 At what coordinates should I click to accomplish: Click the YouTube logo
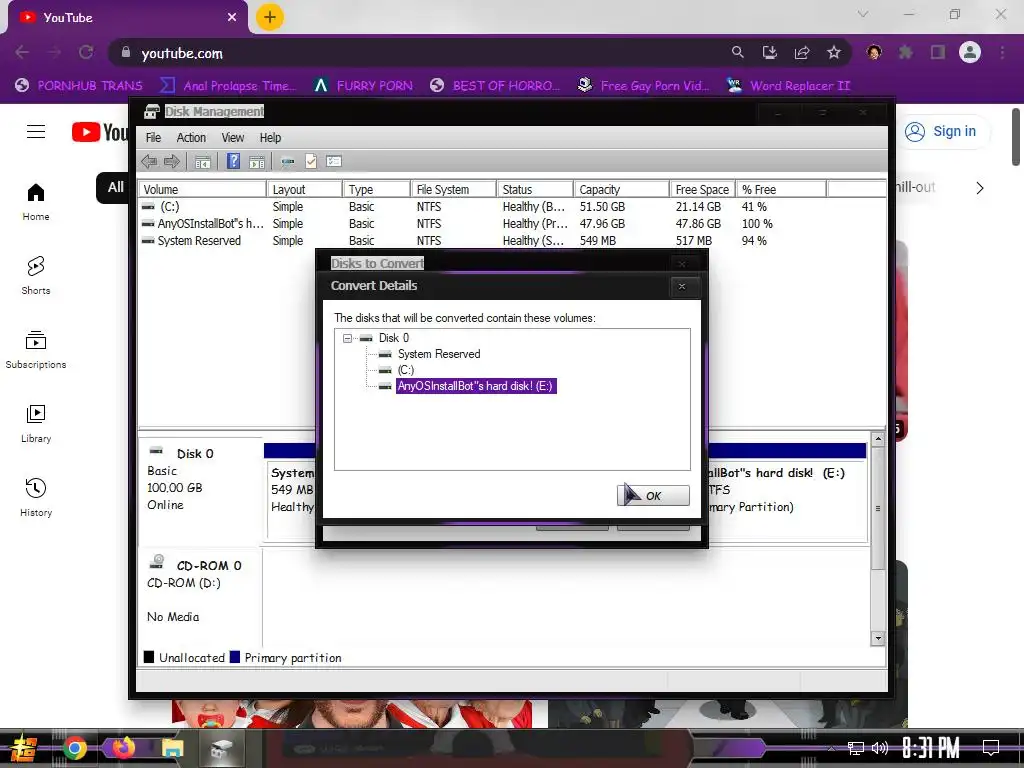point(99,132)
